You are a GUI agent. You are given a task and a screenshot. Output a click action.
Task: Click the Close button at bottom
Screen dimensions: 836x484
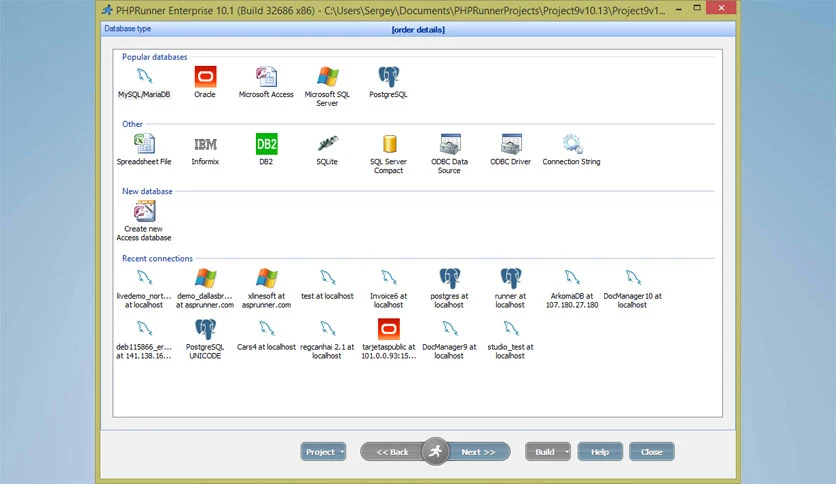[x=652, y=452]
